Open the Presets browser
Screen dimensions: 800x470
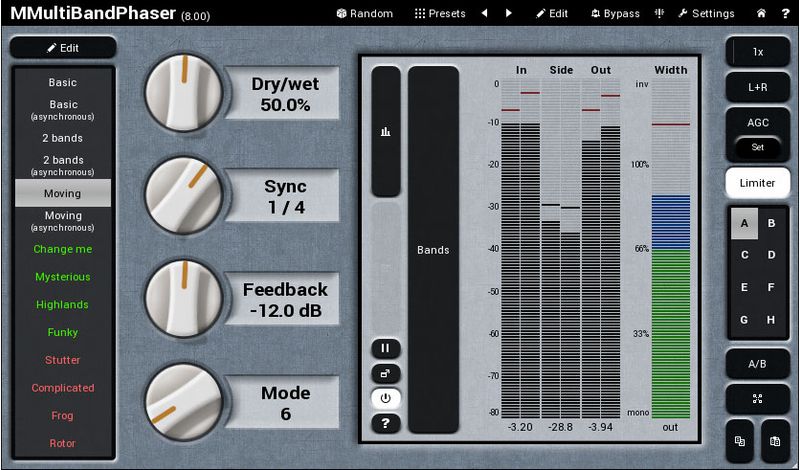pyautogui.click(x=439, y=14)
